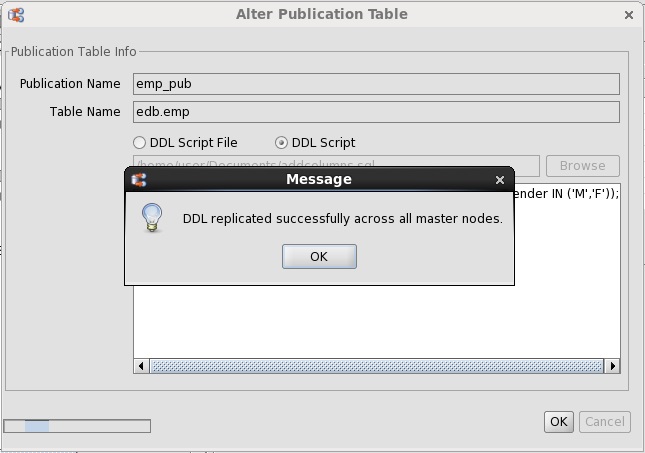Click the Publication Name field emp_pub

tap(376, 84)
